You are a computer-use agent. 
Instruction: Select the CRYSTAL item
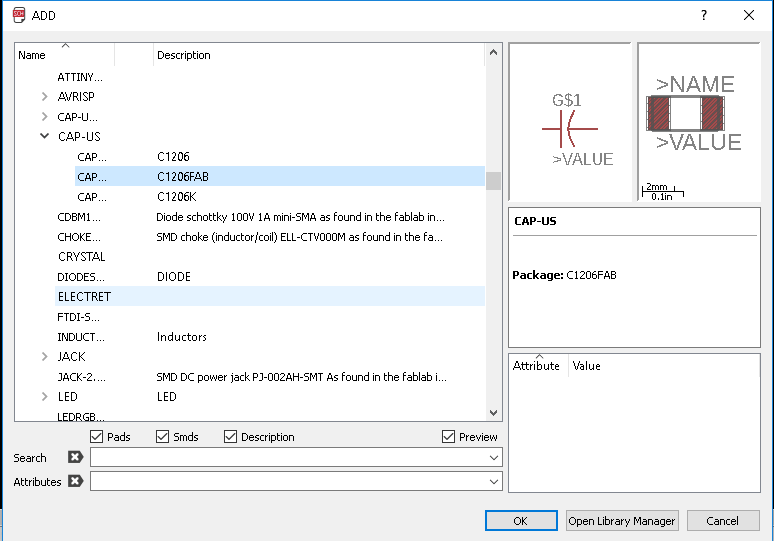(81, 257)
